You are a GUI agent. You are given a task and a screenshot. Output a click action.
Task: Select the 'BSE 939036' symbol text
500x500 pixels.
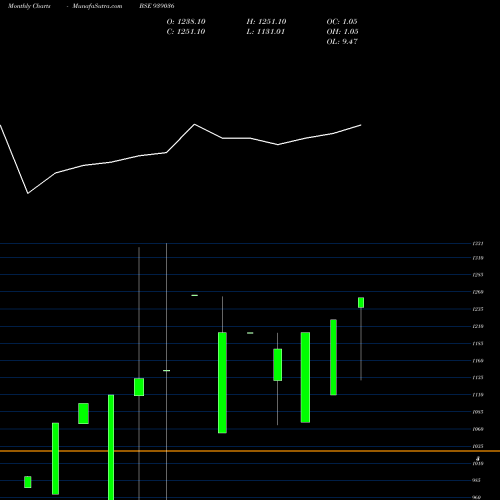(157, 6)
